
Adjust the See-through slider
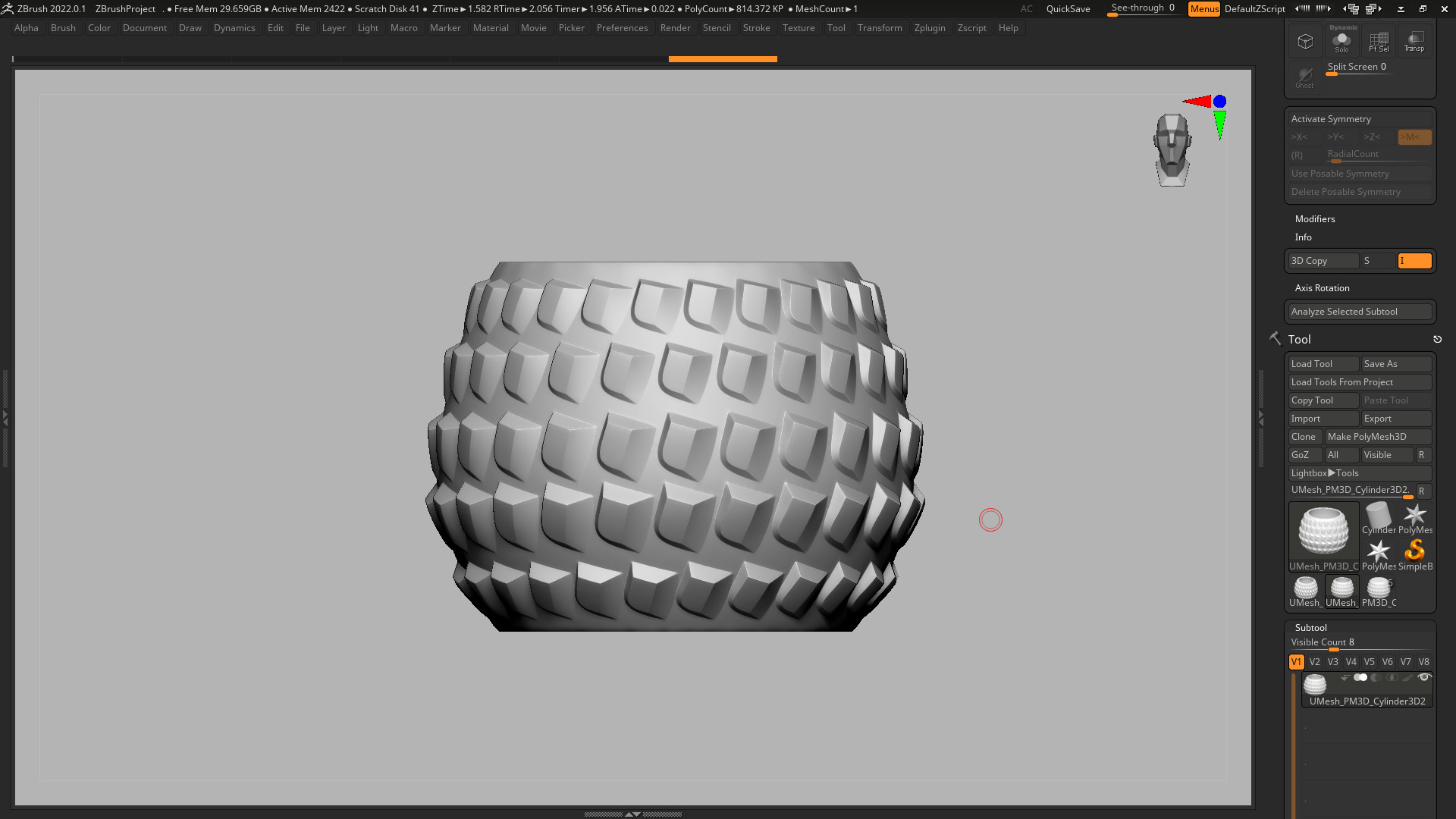(x=1144, y=9)
